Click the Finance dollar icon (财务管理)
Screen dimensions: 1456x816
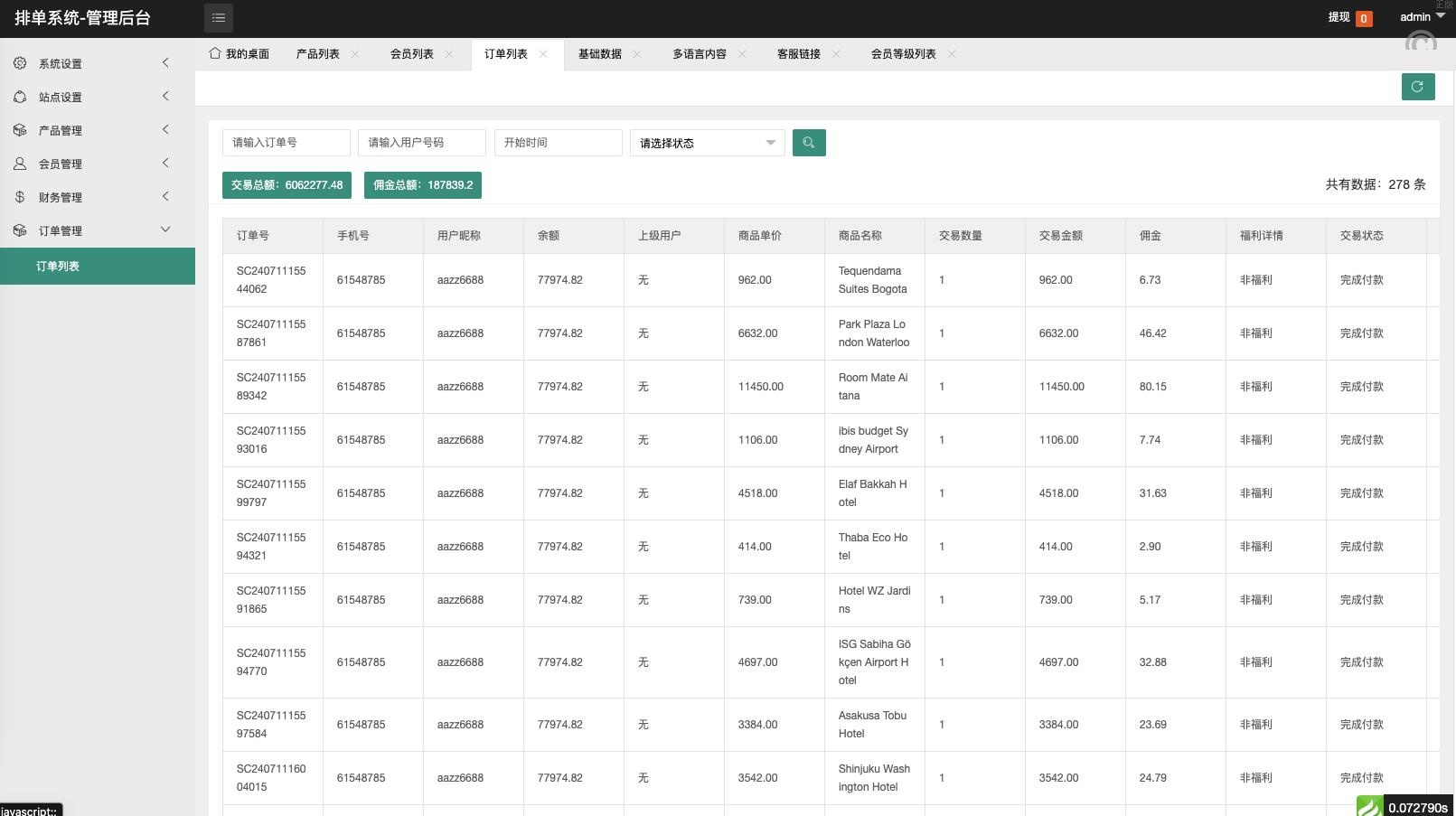point(20,197)
